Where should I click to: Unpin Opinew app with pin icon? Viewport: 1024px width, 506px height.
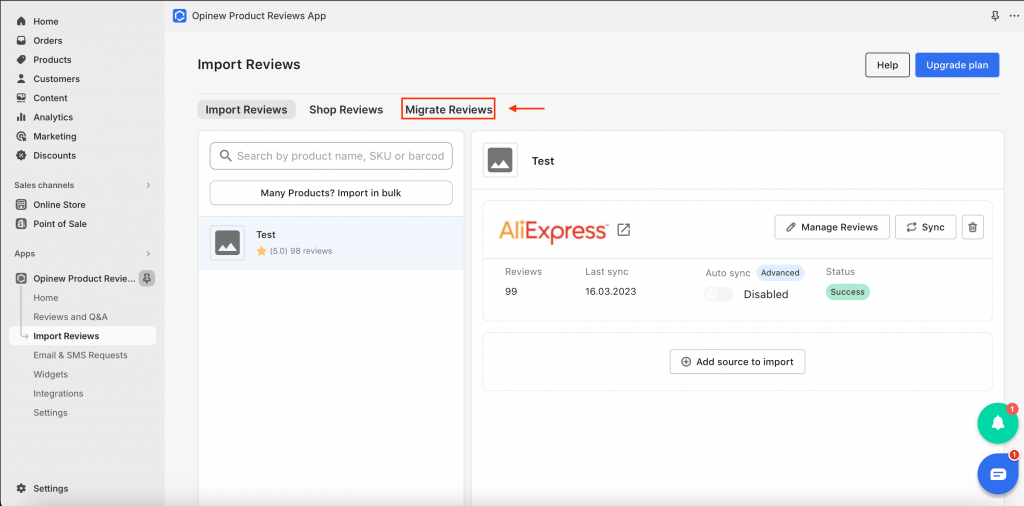coord(147,279)
